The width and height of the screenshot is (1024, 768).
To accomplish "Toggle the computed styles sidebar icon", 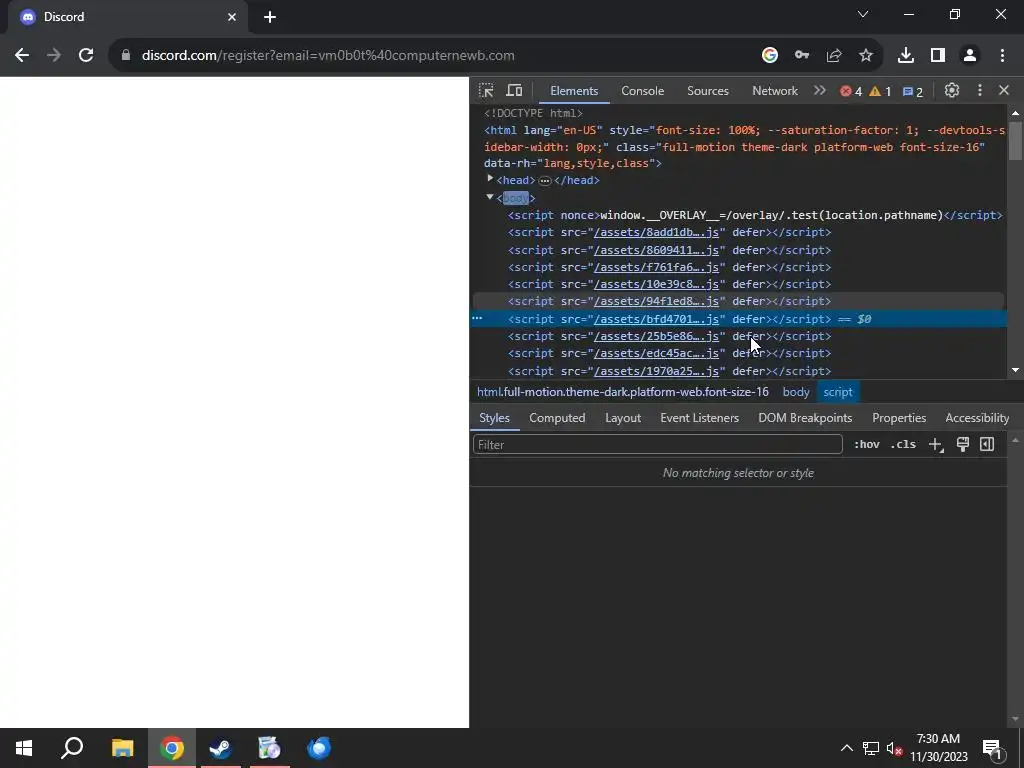I will click(987, 444).
